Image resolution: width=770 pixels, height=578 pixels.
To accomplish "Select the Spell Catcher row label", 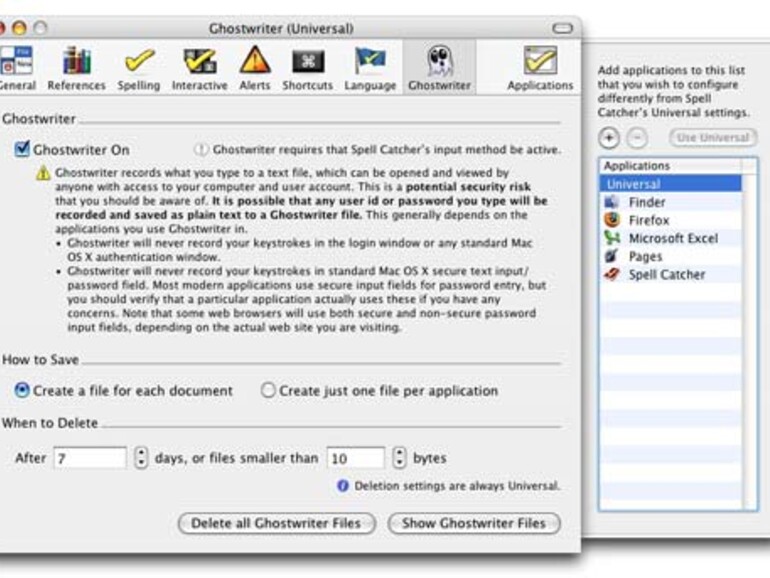I will 667,275.
